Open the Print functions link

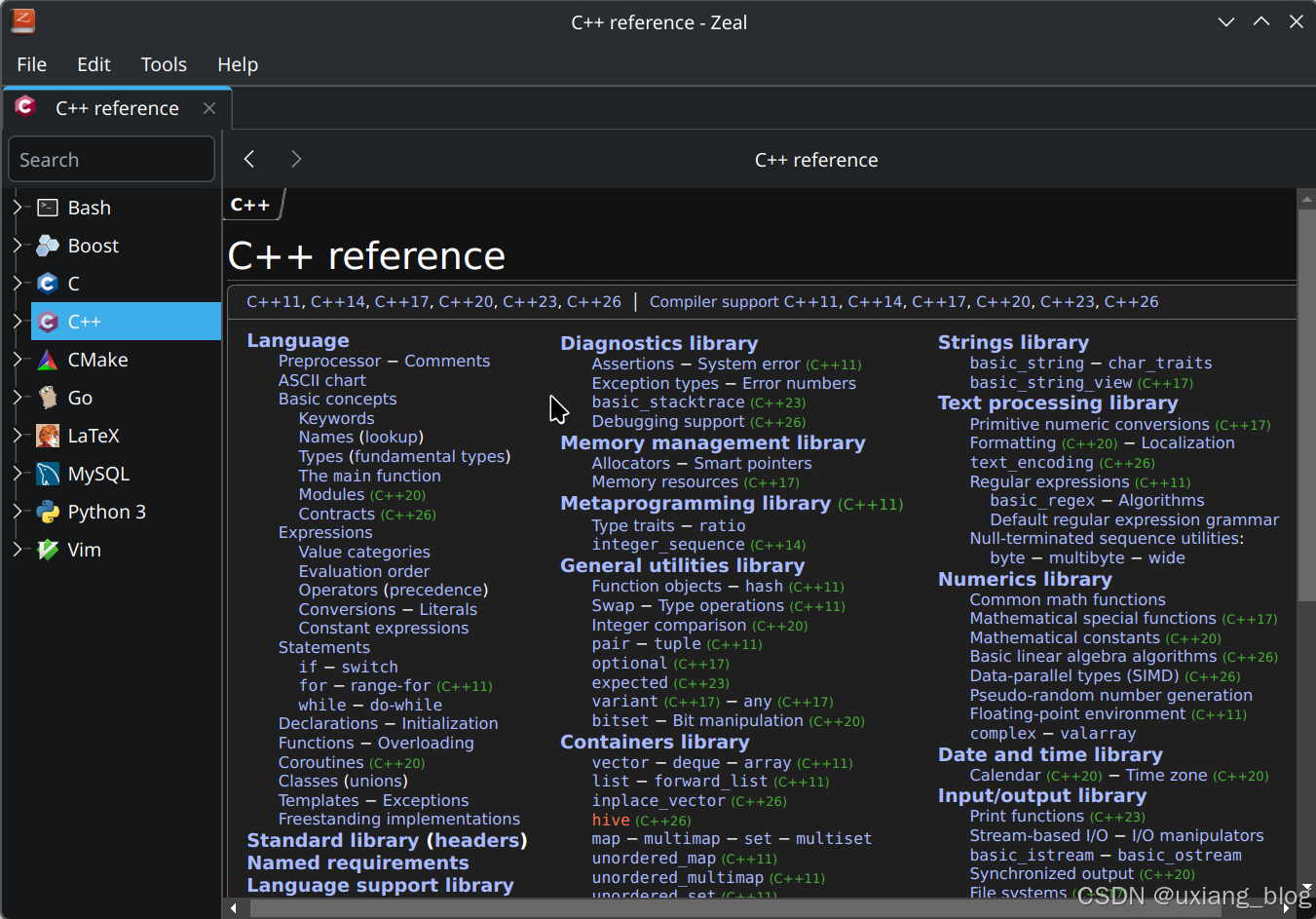coord(1027,816)
